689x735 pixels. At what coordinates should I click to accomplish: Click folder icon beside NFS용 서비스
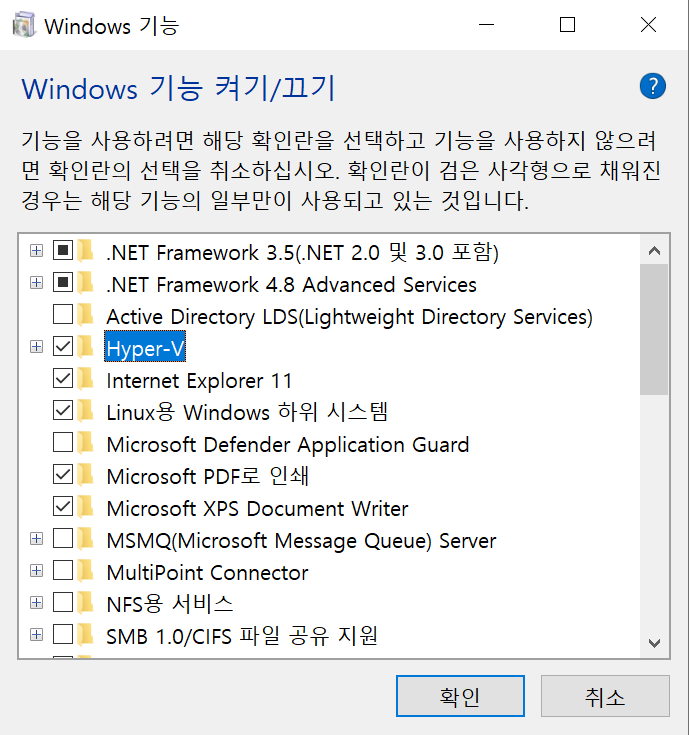coord(85,602)
